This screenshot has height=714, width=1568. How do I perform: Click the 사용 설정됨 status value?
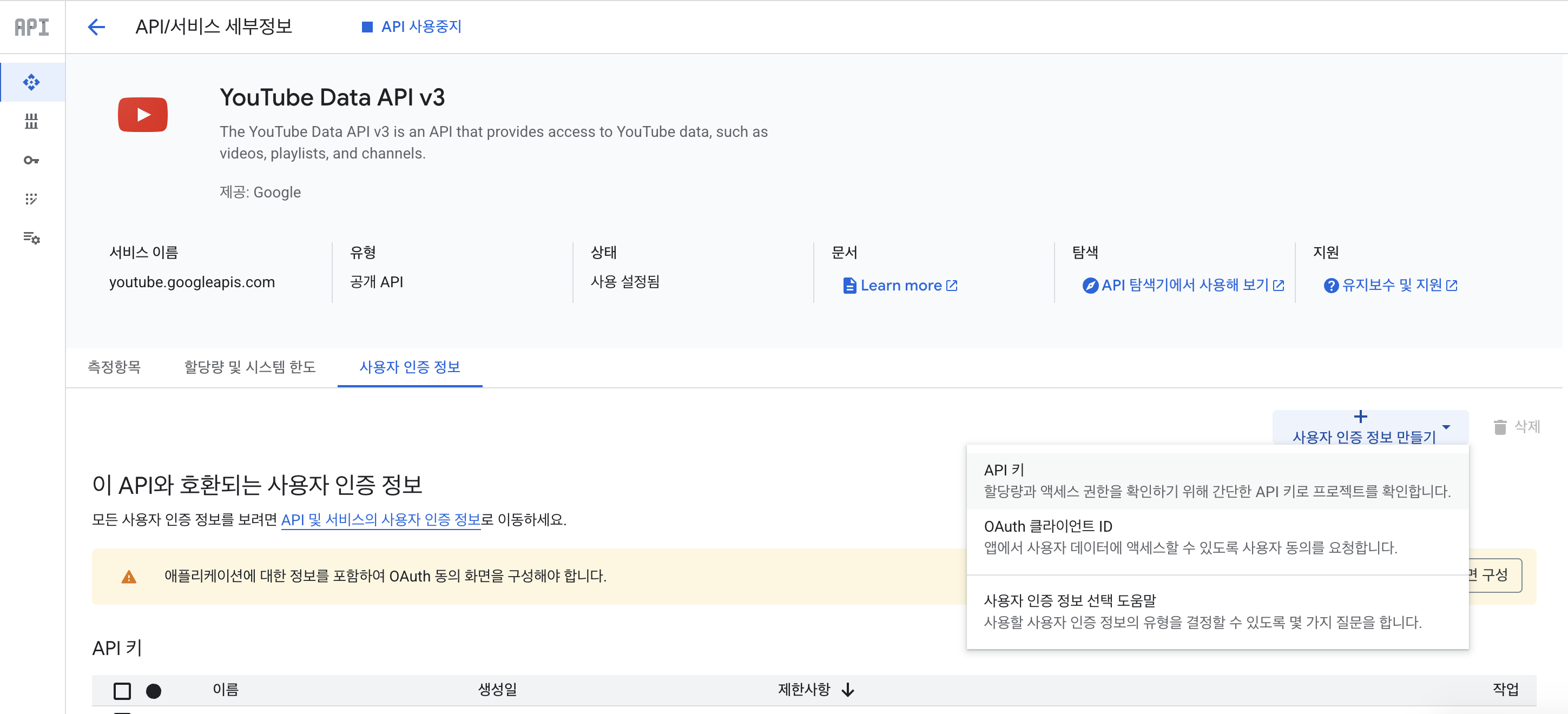point(625,282)
